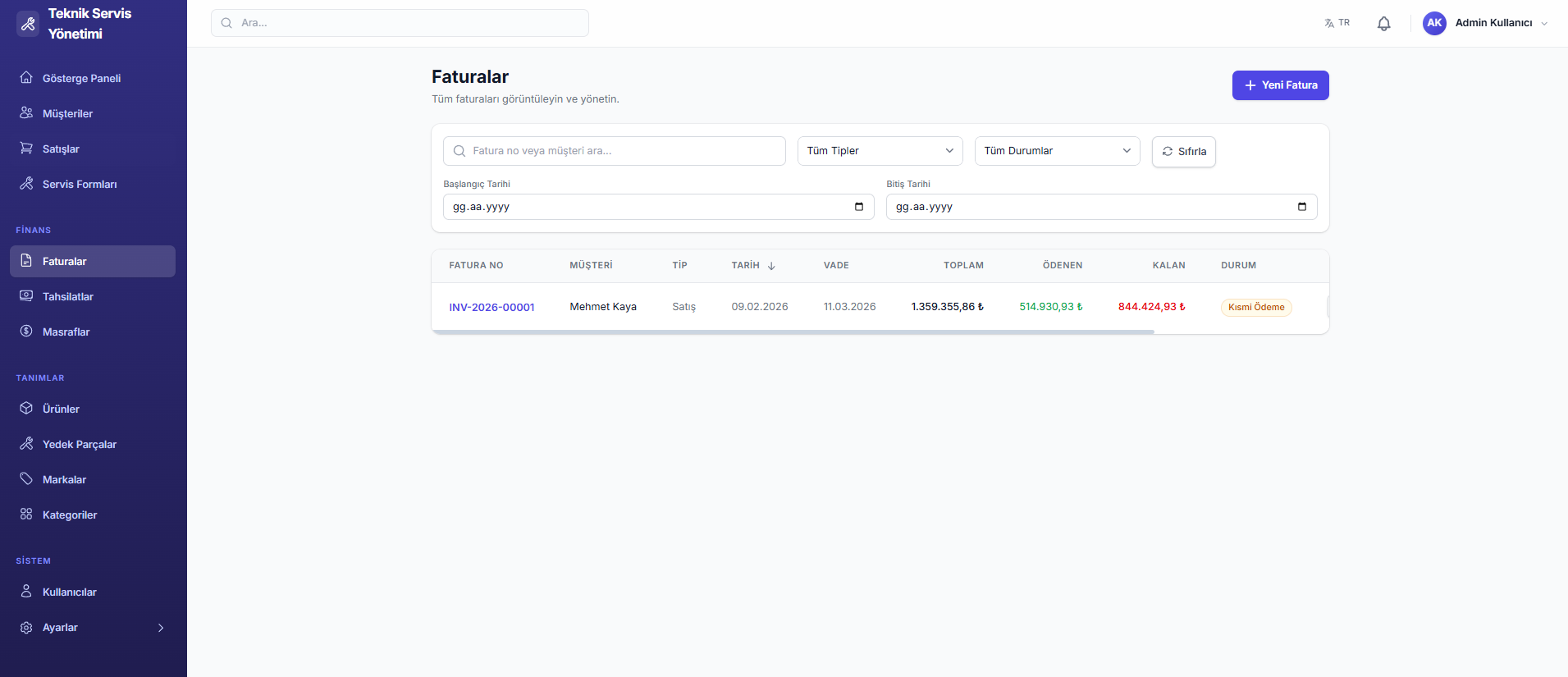Expand the Ayarlar menu chevron
This screenshot has width=1568, height=677.
point(161,628)
